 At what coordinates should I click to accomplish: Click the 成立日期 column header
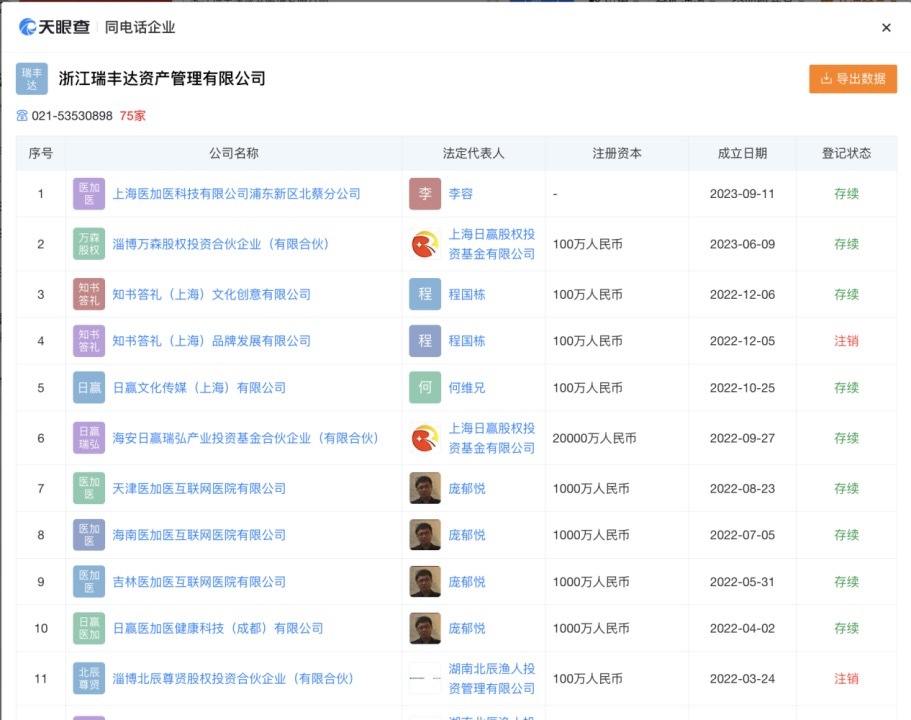(x=743, y=153)
